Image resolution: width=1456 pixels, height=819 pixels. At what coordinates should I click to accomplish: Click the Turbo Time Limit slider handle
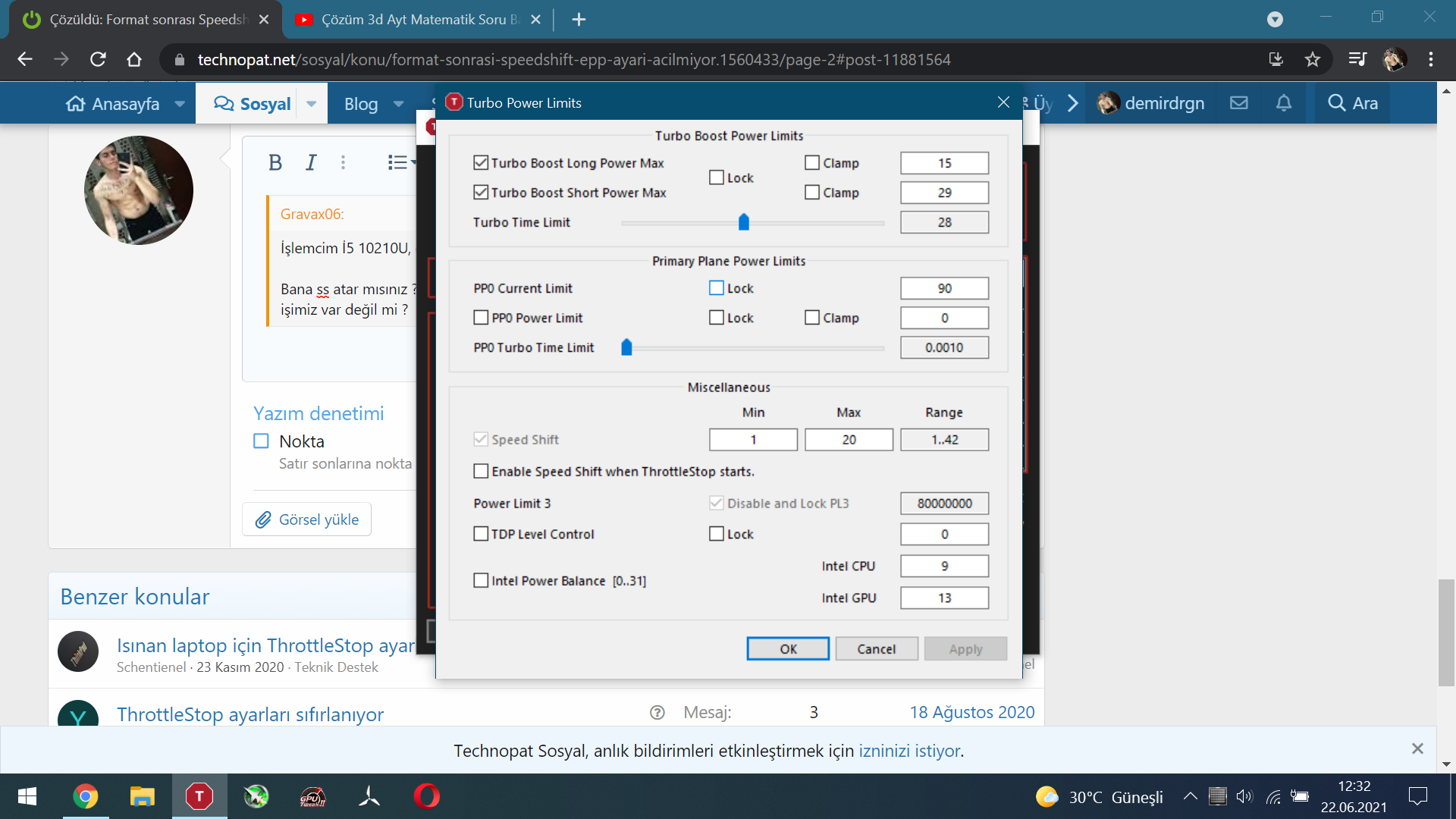743,222
